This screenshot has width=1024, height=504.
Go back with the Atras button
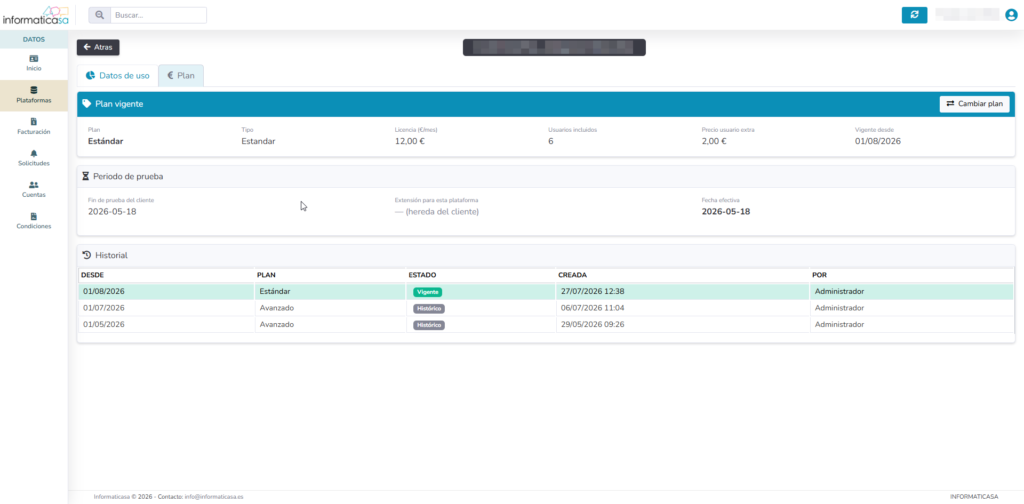click(x=98, y=47)
